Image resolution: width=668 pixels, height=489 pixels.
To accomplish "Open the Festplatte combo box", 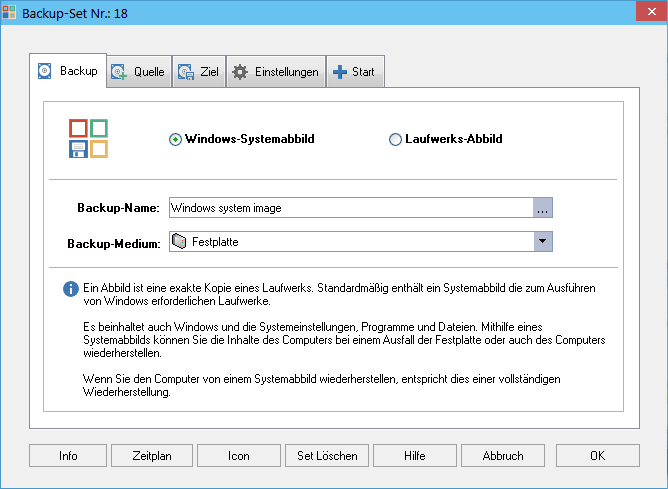I will (x=360, y=242).
